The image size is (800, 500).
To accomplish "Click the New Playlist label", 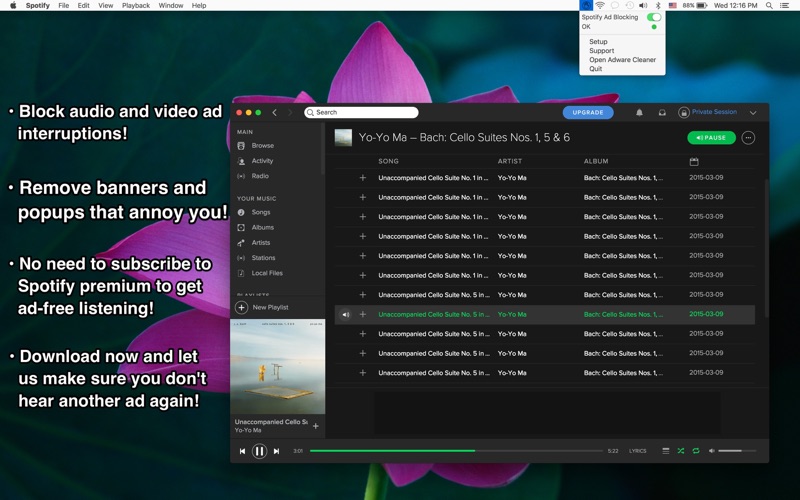I will coord(270,308).
